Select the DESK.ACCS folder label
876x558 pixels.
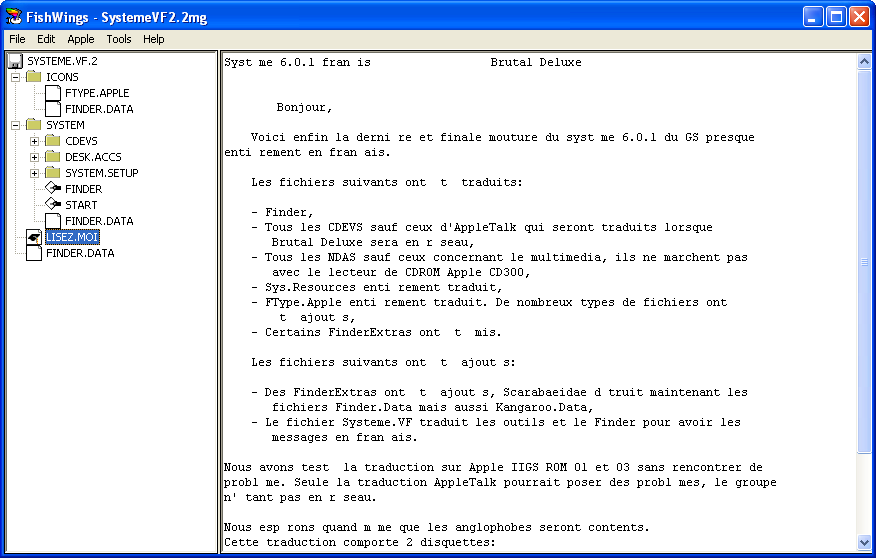(x=93, y=158)
